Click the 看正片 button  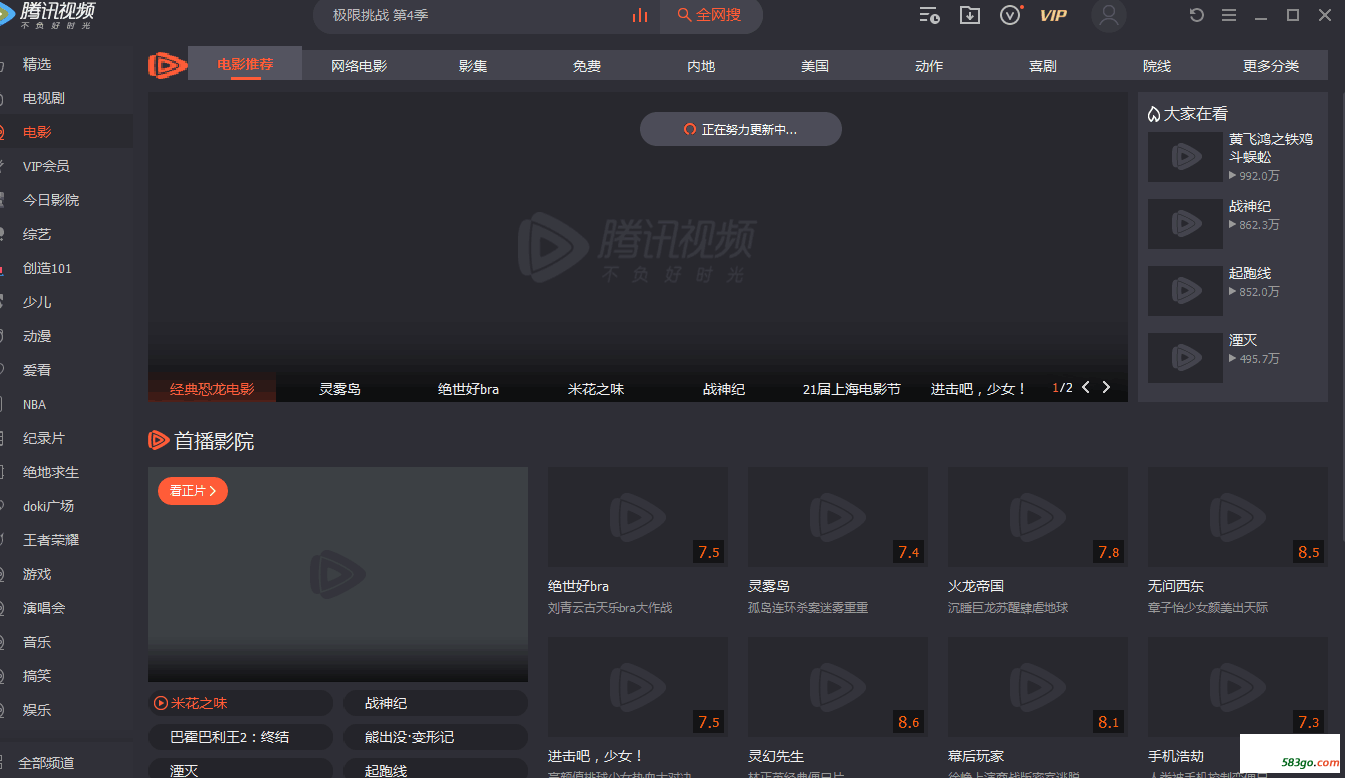(x=193, y=491)
